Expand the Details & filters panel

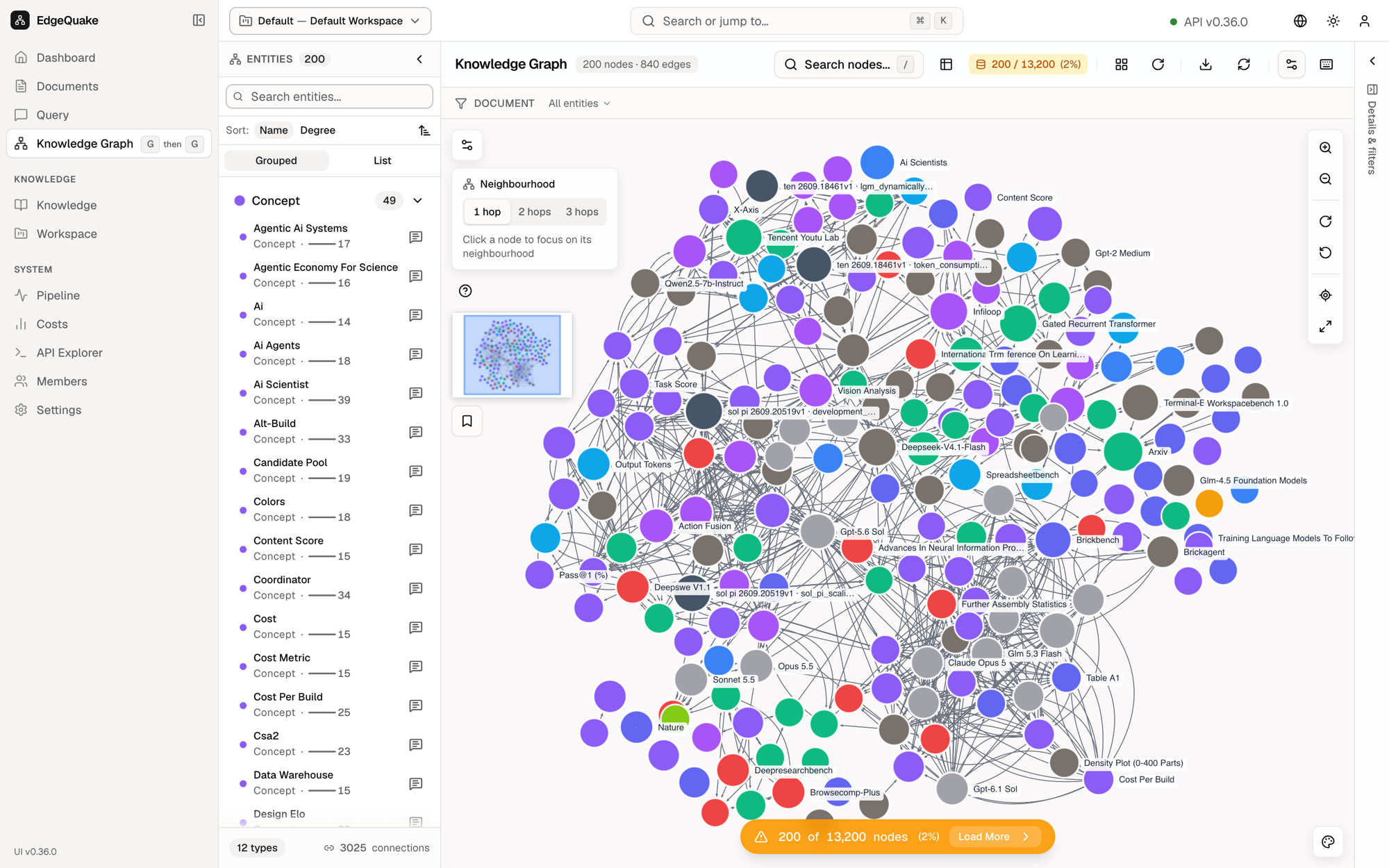click(x=1372, y=61)
